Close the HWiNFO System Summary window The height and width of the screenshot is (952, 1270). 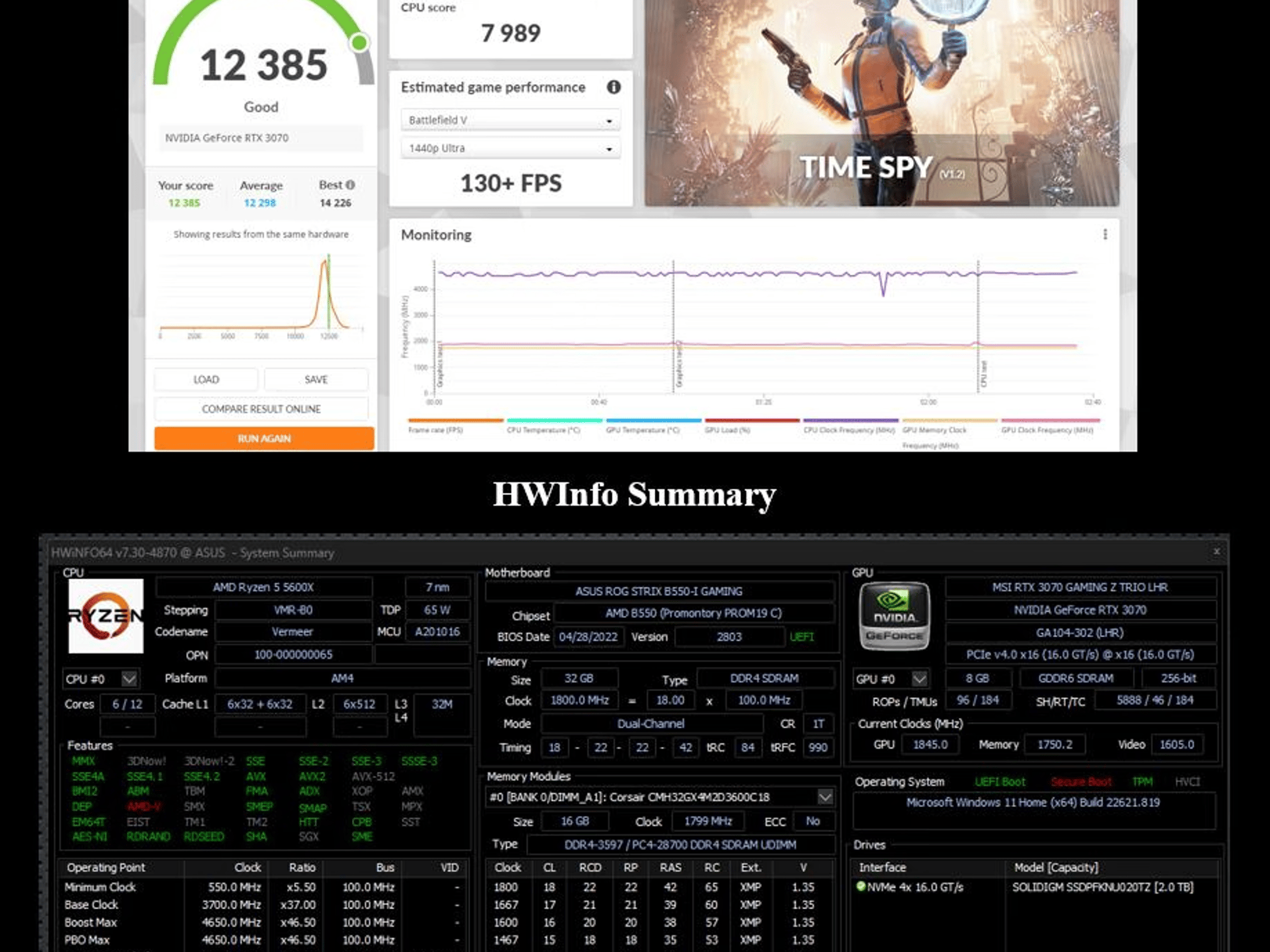pyautogui.click(x=1217, y=552)
